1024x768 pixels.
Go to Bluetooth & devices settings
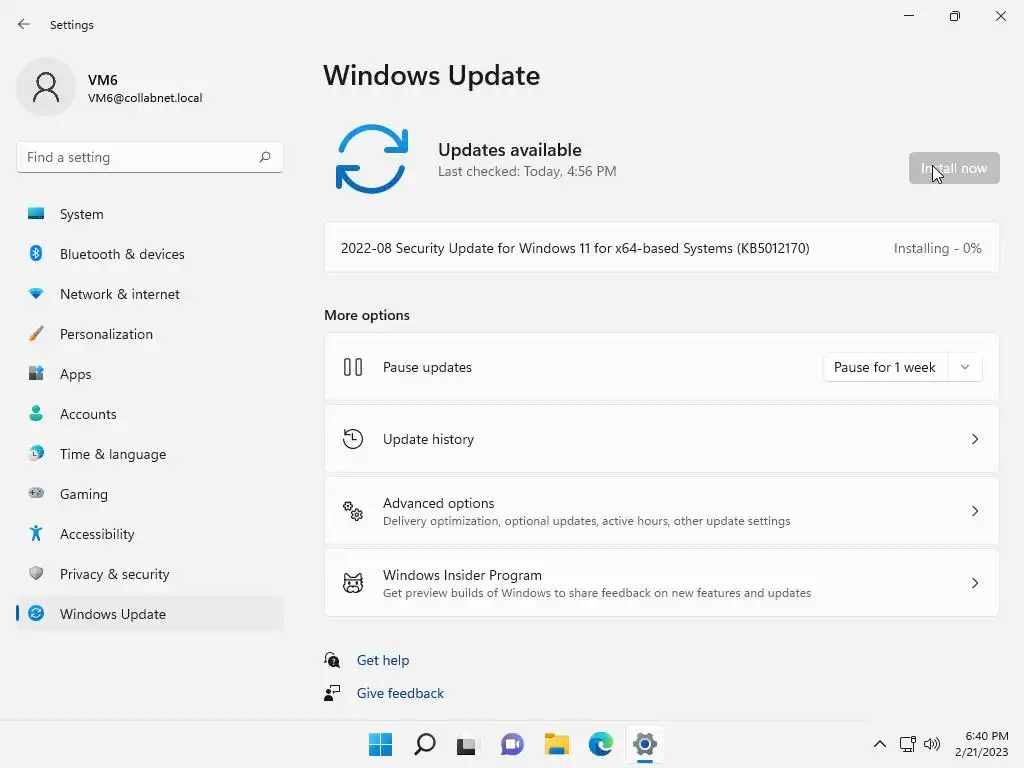(150, 254)
